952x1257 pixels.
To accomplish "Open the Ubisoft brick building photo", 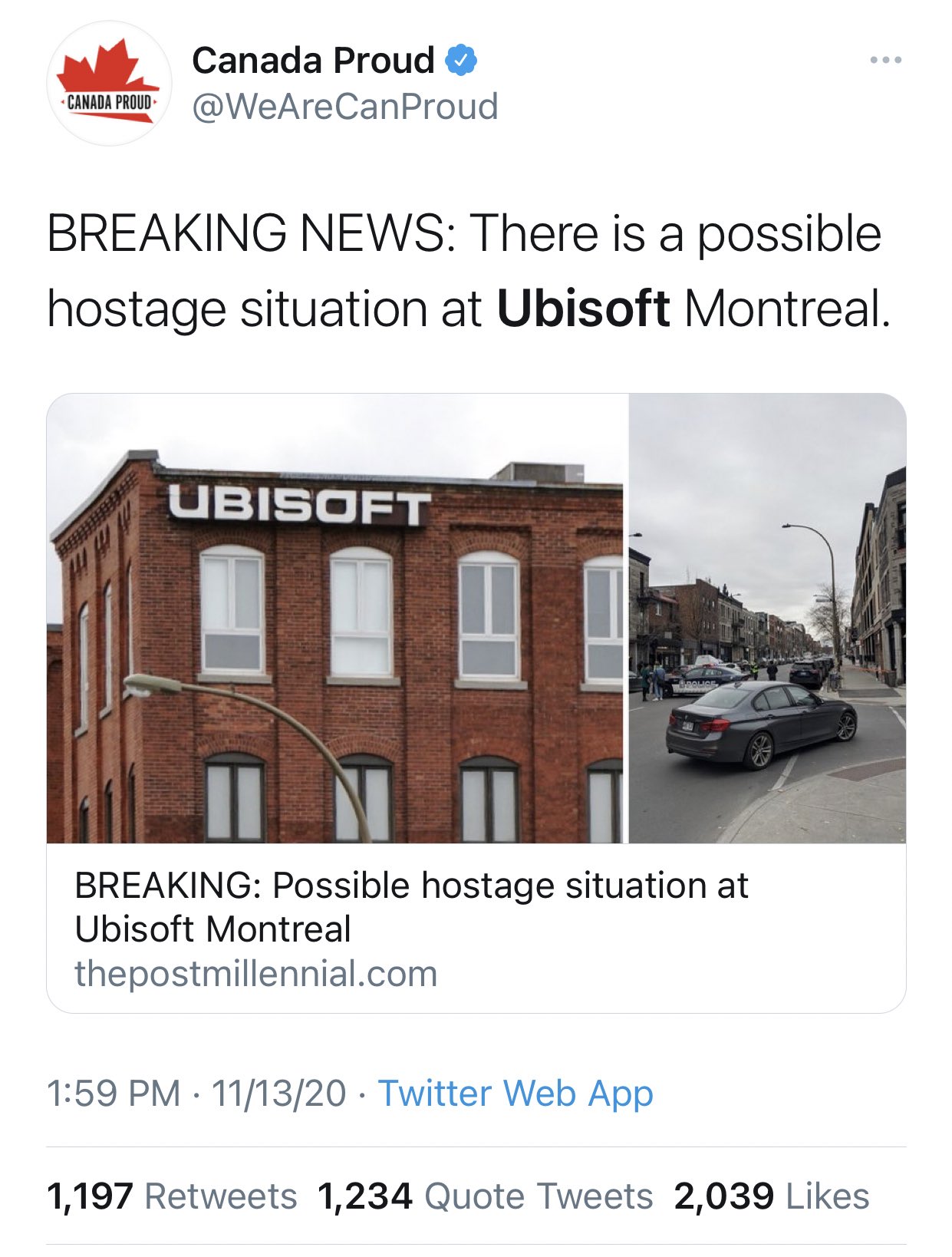I will pyautogui.click(x=335, y=619).
